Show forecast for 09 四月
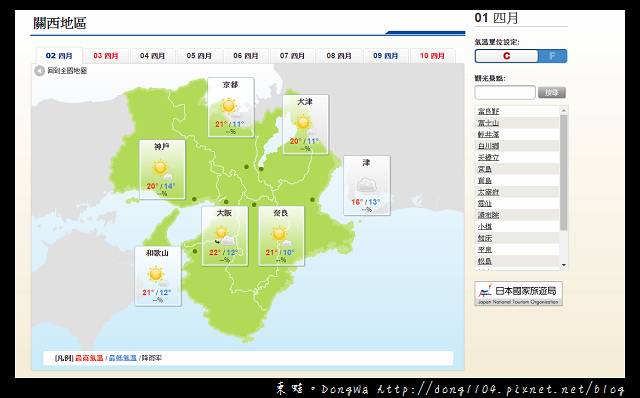 385,56
